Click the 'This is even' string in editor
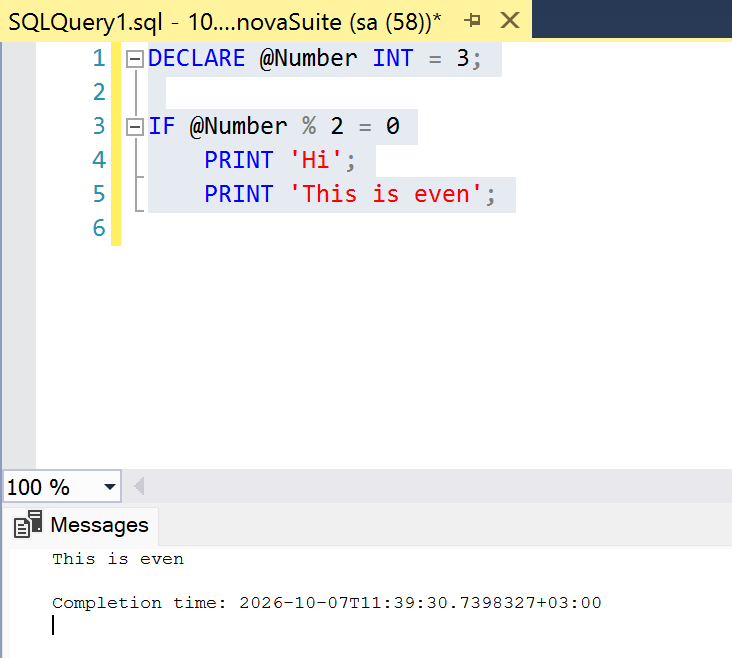 [x=386, y=194]
